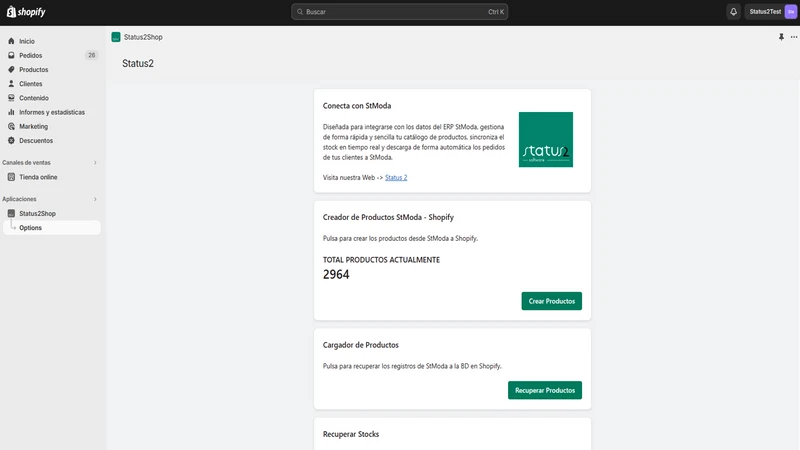Click the Buscar search field

click(399, 12)
